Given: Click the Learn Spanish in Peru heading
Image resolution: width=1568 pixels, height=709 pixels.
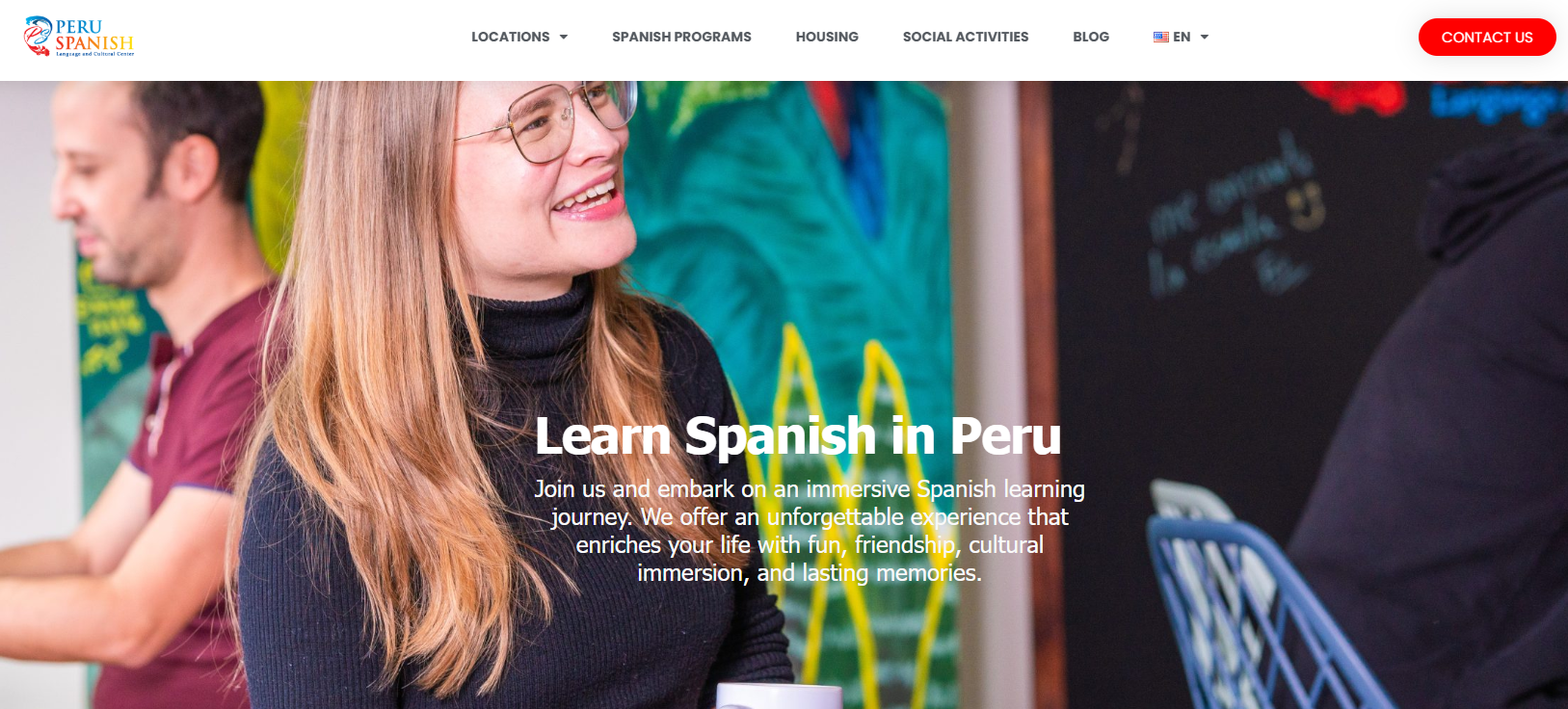Looking at the screenshot, I should pyautogui.click(x=798, y=435).
